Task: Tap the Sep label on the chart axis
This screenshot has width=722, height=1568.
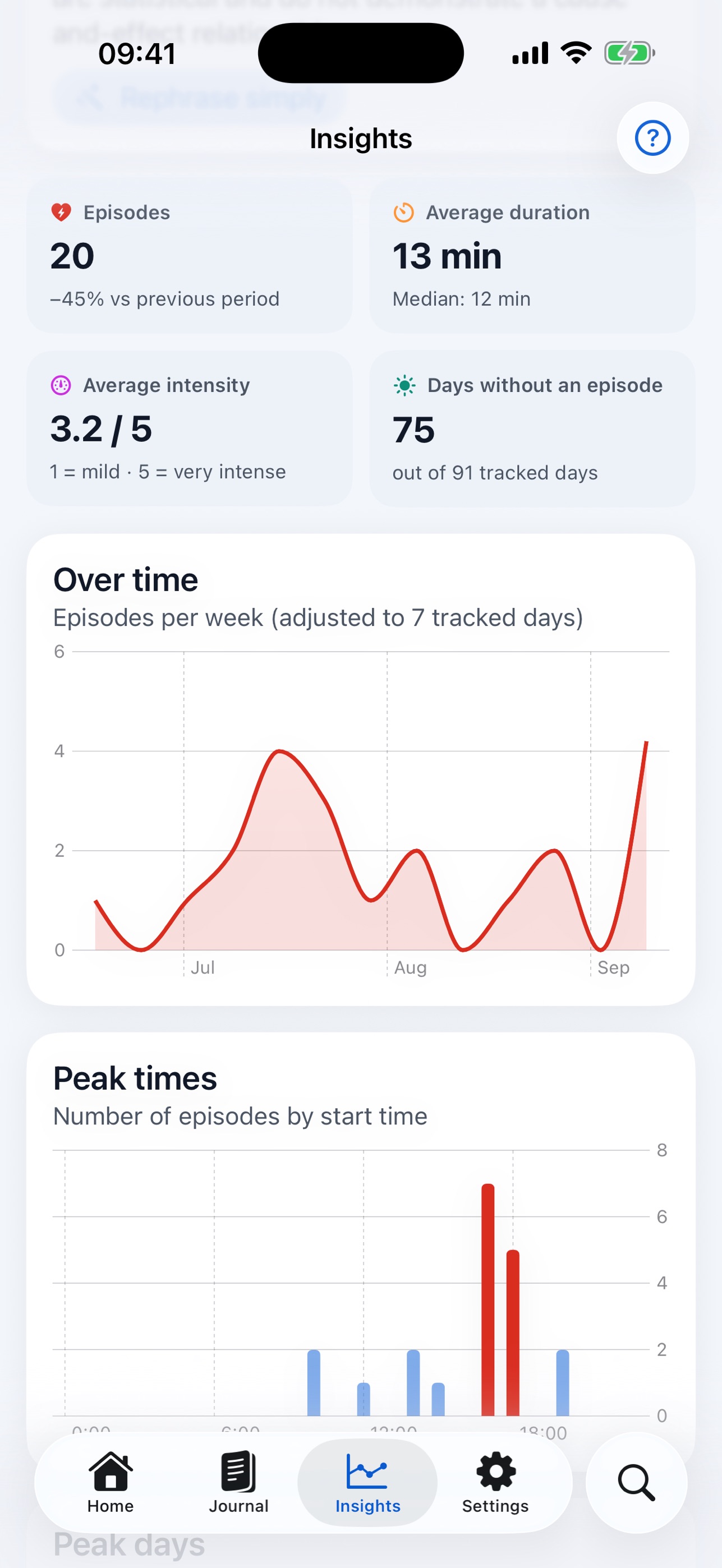Action: pyautogui.click(x=613, y=967)
